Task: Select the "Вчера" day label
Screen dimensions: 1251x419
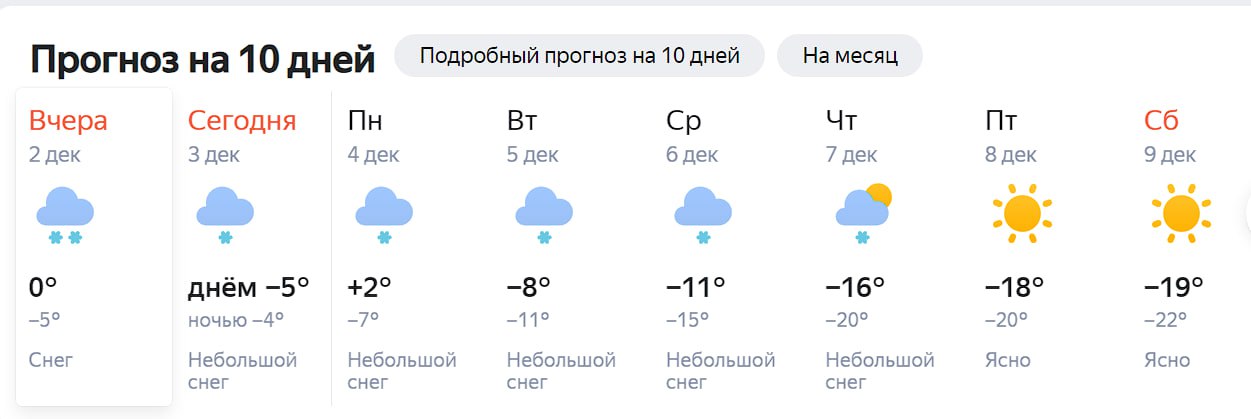Action: pyautogui.click(x=68, y=121)
